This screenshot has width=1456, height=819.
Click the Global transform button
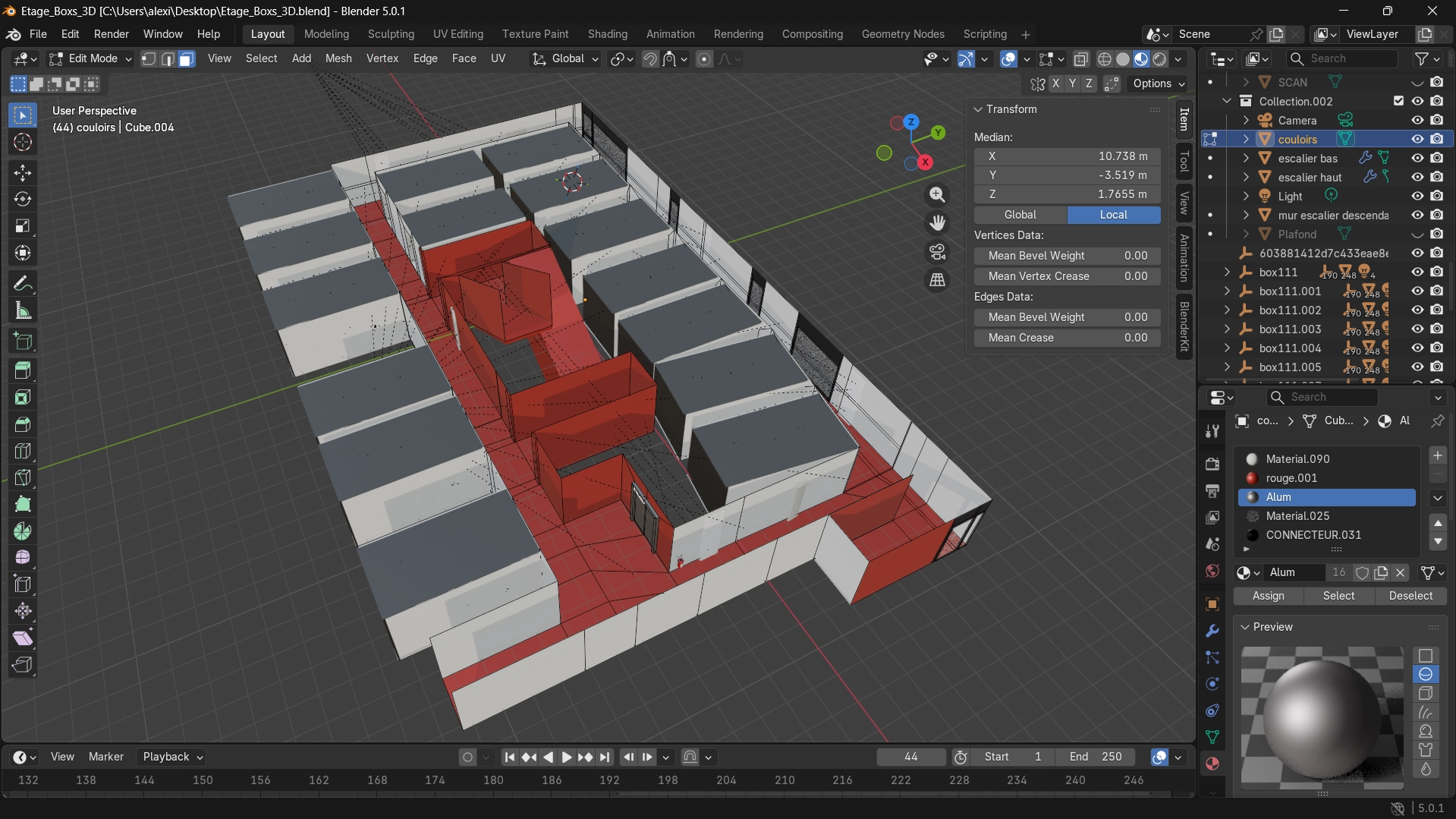point(1020,215)
